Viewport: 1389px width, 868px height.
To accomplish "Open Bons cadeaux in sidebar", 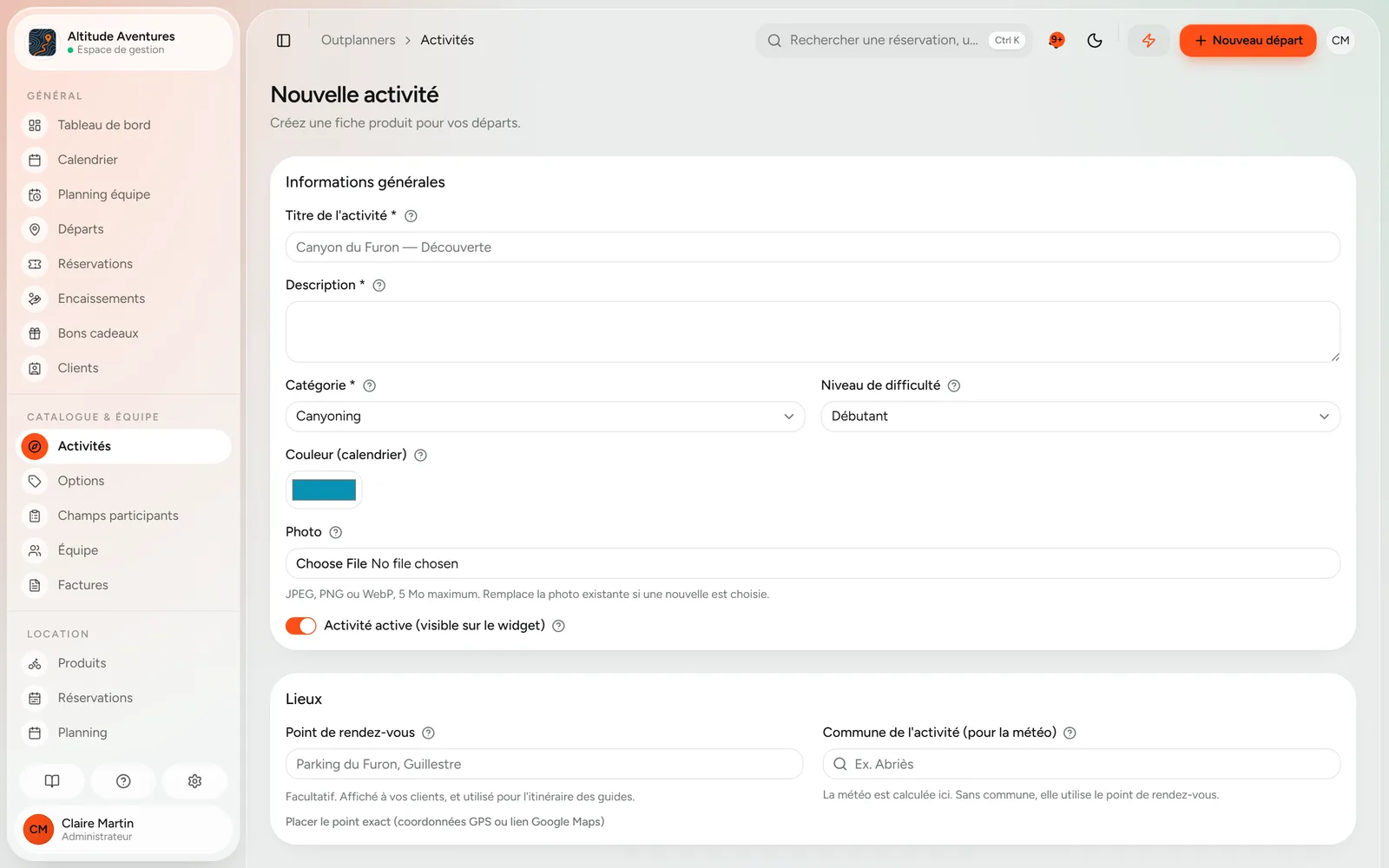I will 123,333.
